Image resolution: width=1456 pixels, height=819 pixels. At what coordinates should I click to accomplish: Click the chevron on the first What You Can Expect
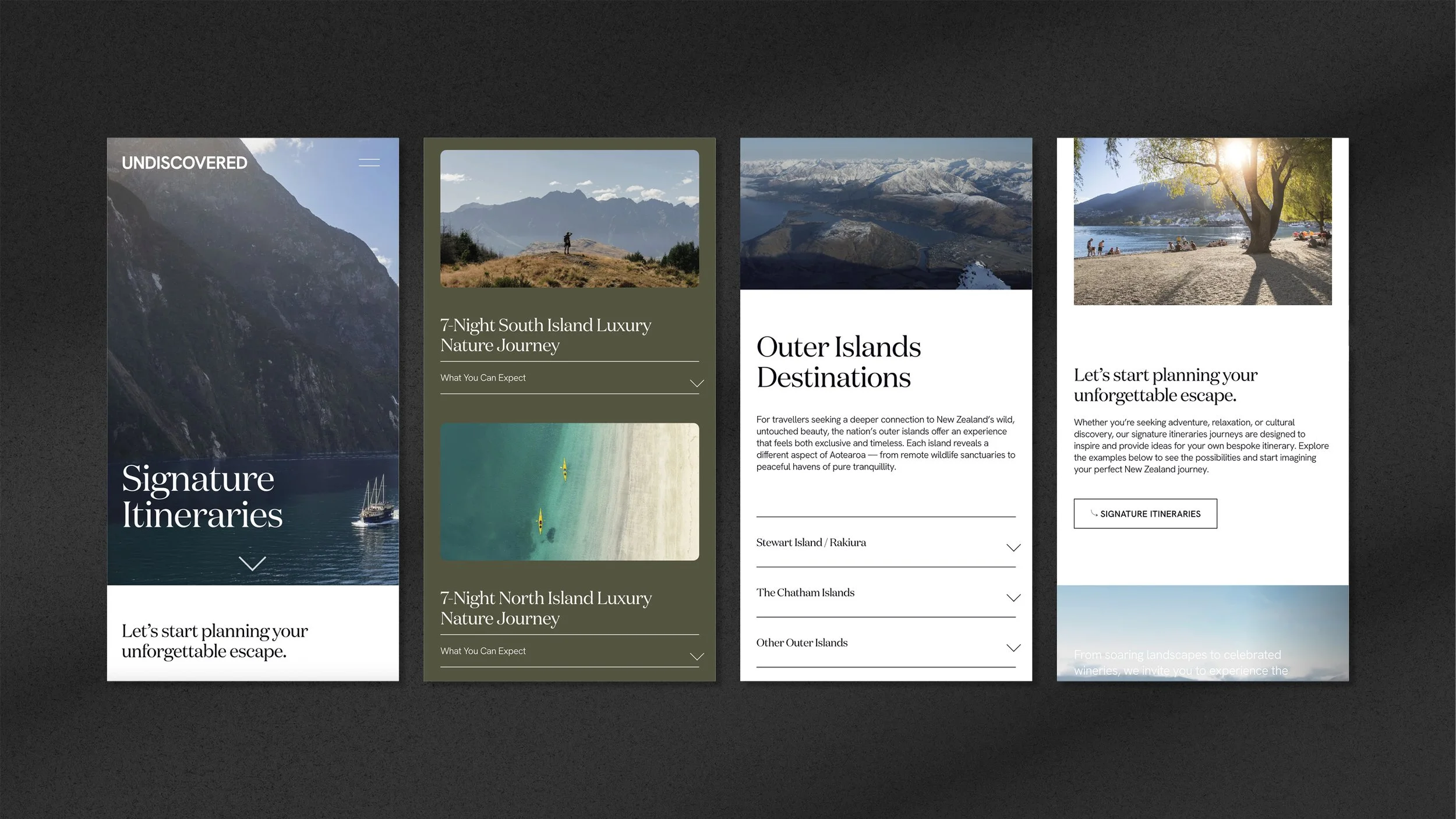pos(696,383)
